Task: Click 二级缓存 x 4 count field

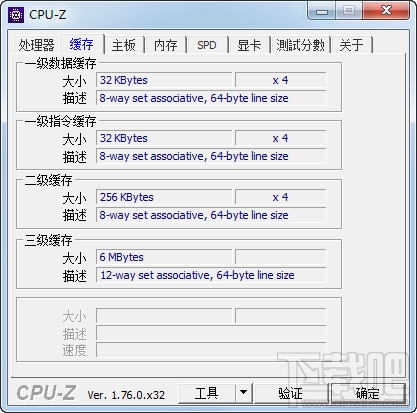Action: 280,197
